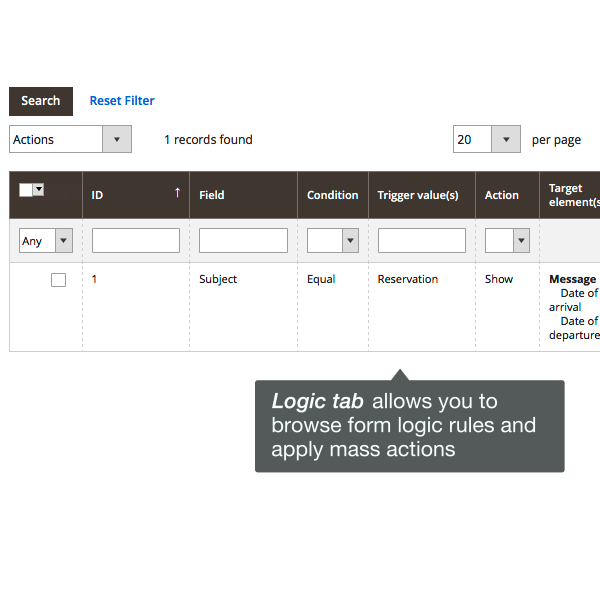Open the Actions dropdown

point(70,139)
